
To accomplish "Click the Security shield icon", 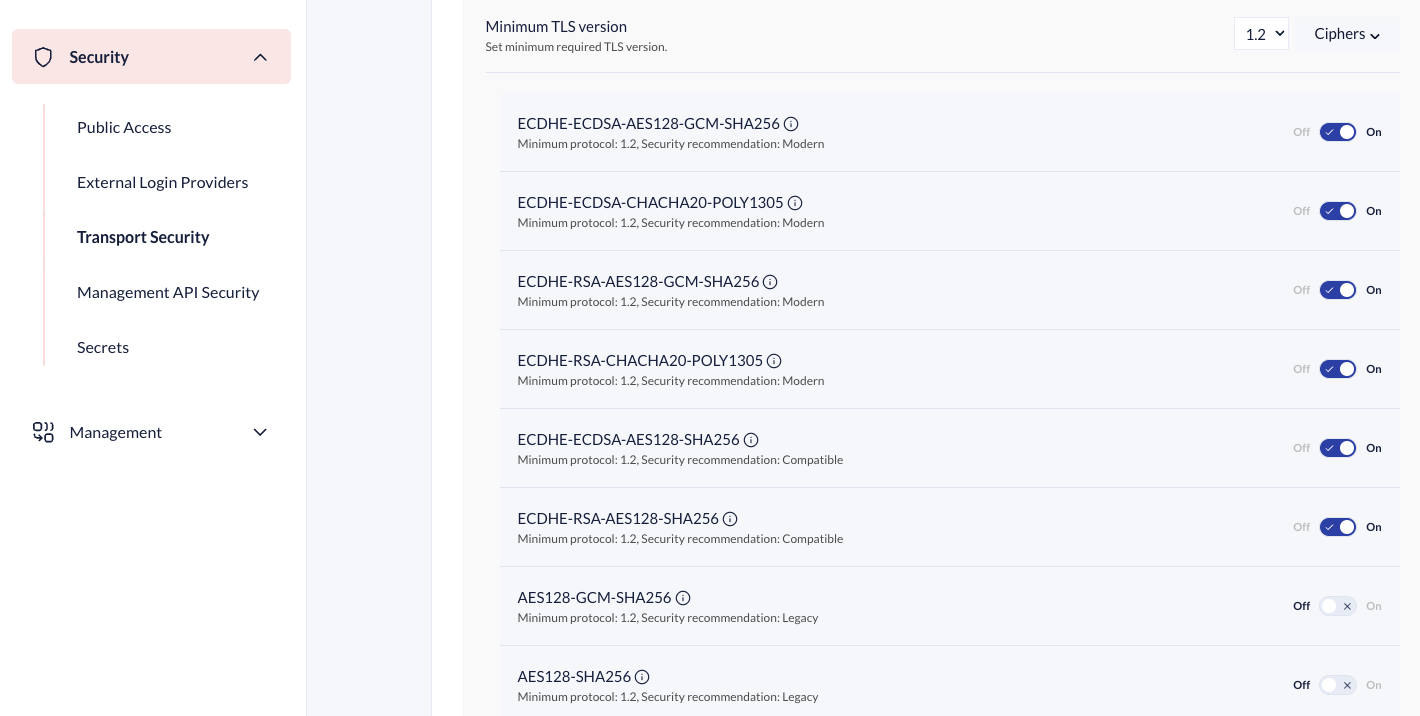I will [x=43, y=57].
